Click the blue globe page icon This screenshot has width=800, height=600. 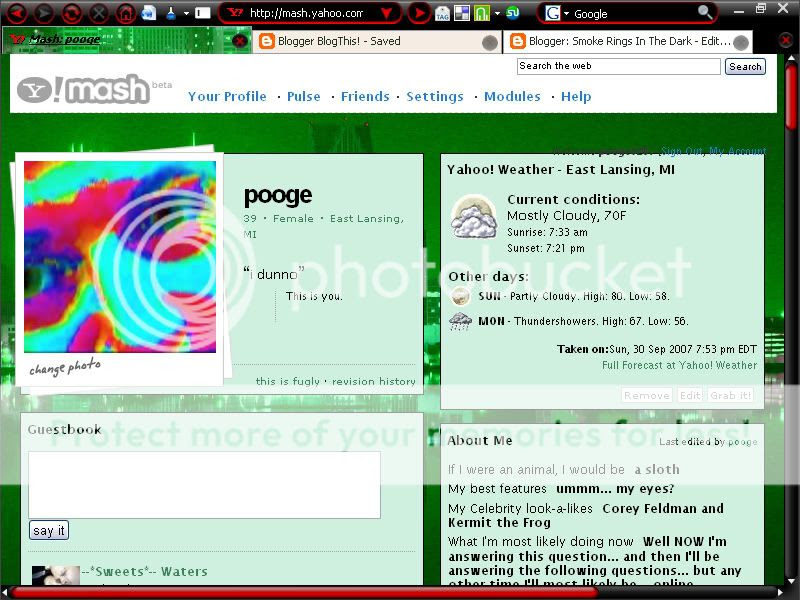click(x=149, y=12)
